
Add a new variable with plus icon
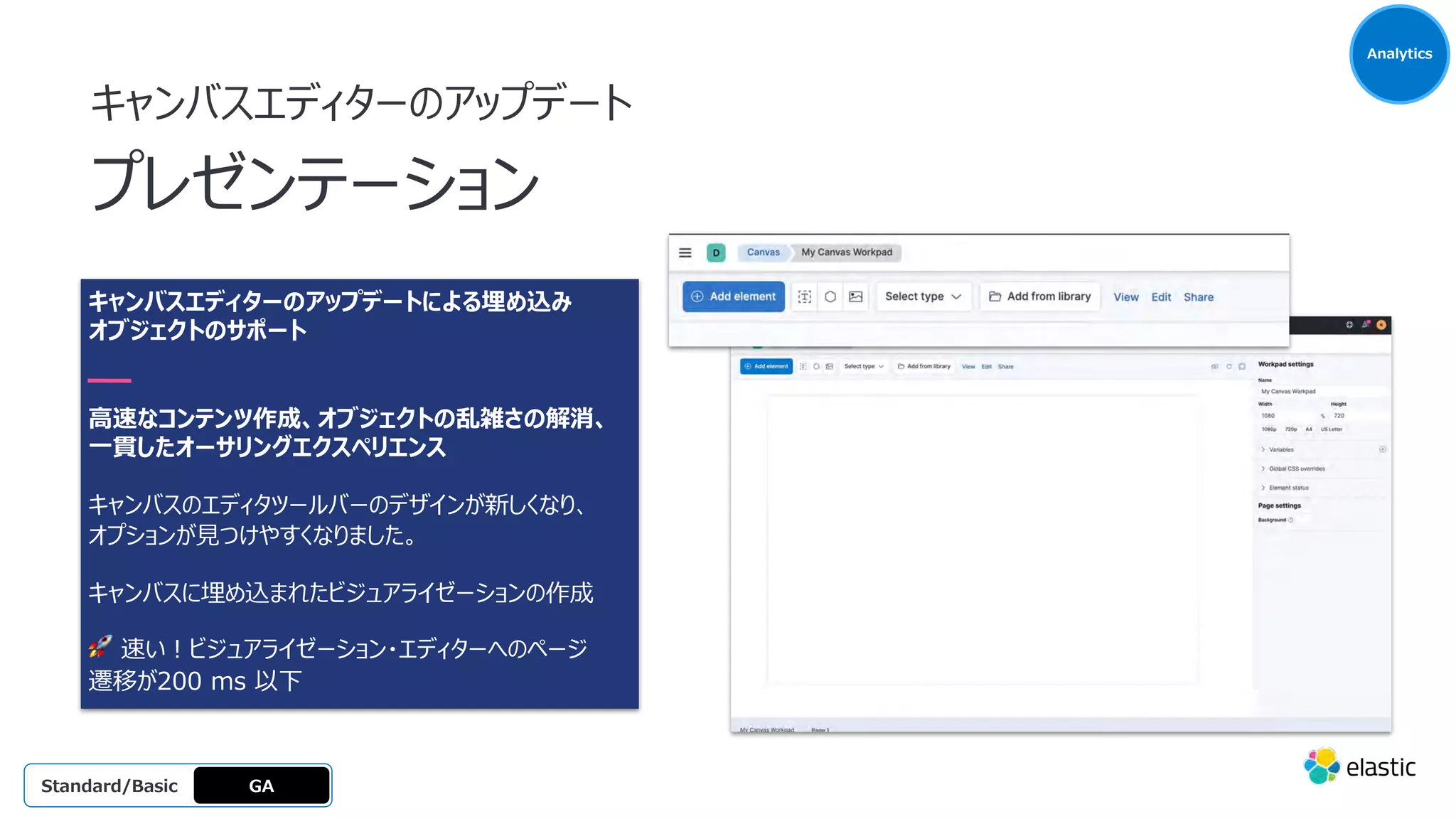coord(1383,449)
